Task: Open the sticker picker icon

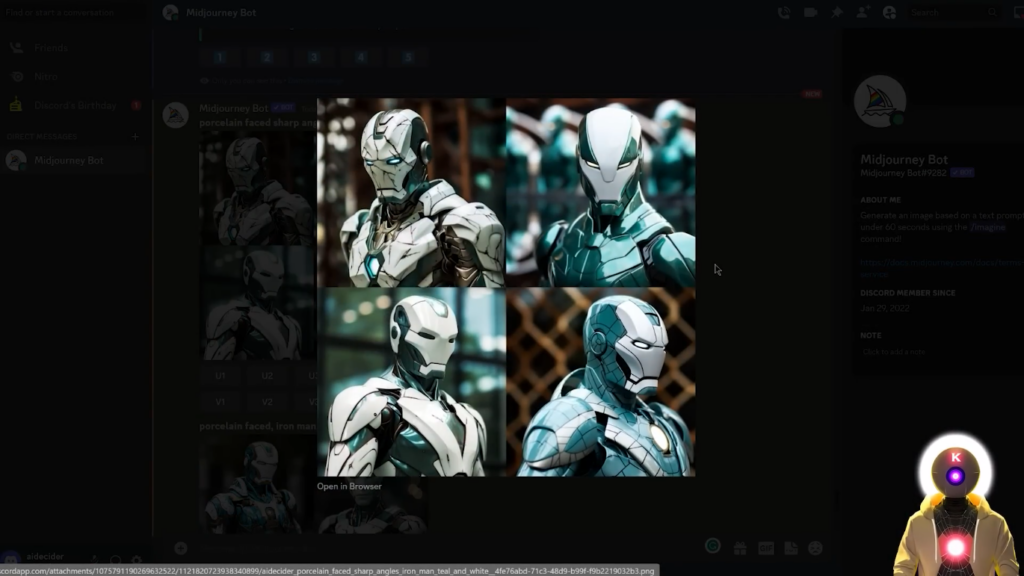Action: point(791,549)
